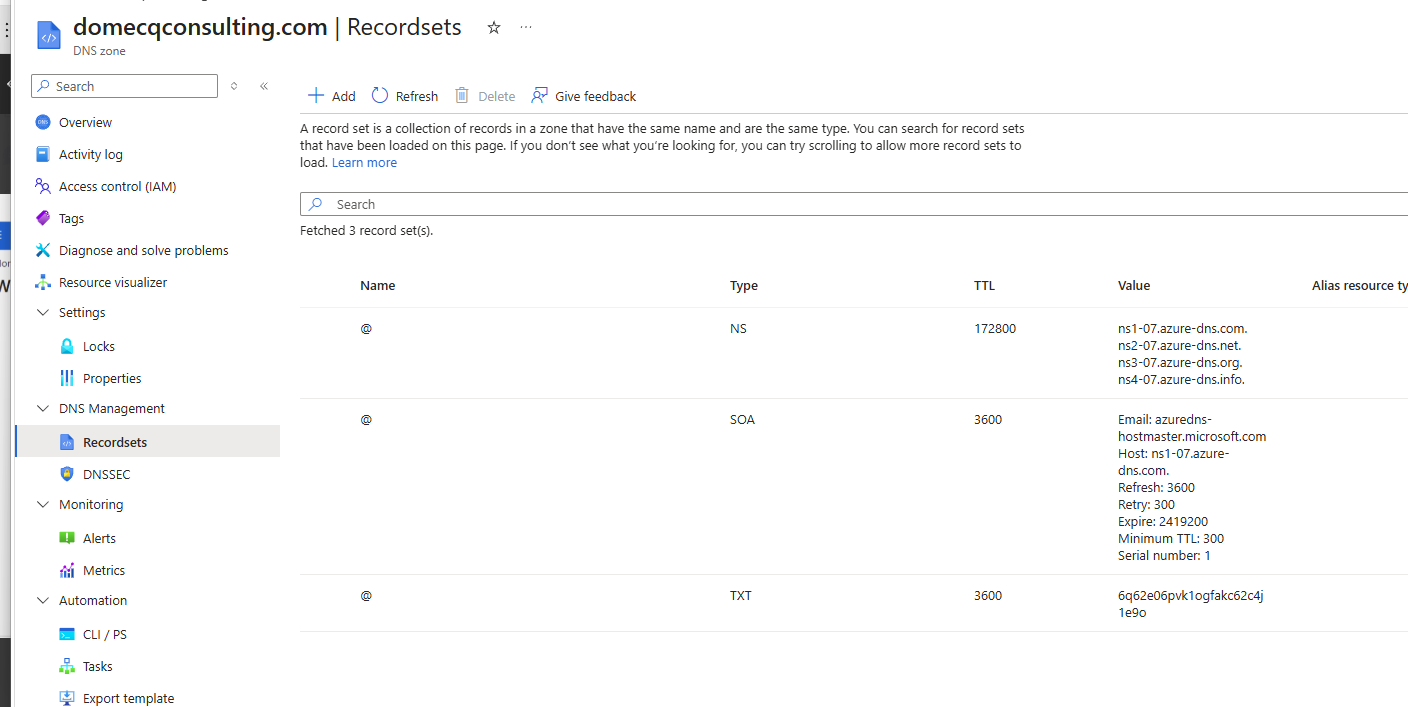This screenshot has width=1408, height=707.
Task: Click the TTL value 172800
Action: pyautogui.click(x=995, y=328)
